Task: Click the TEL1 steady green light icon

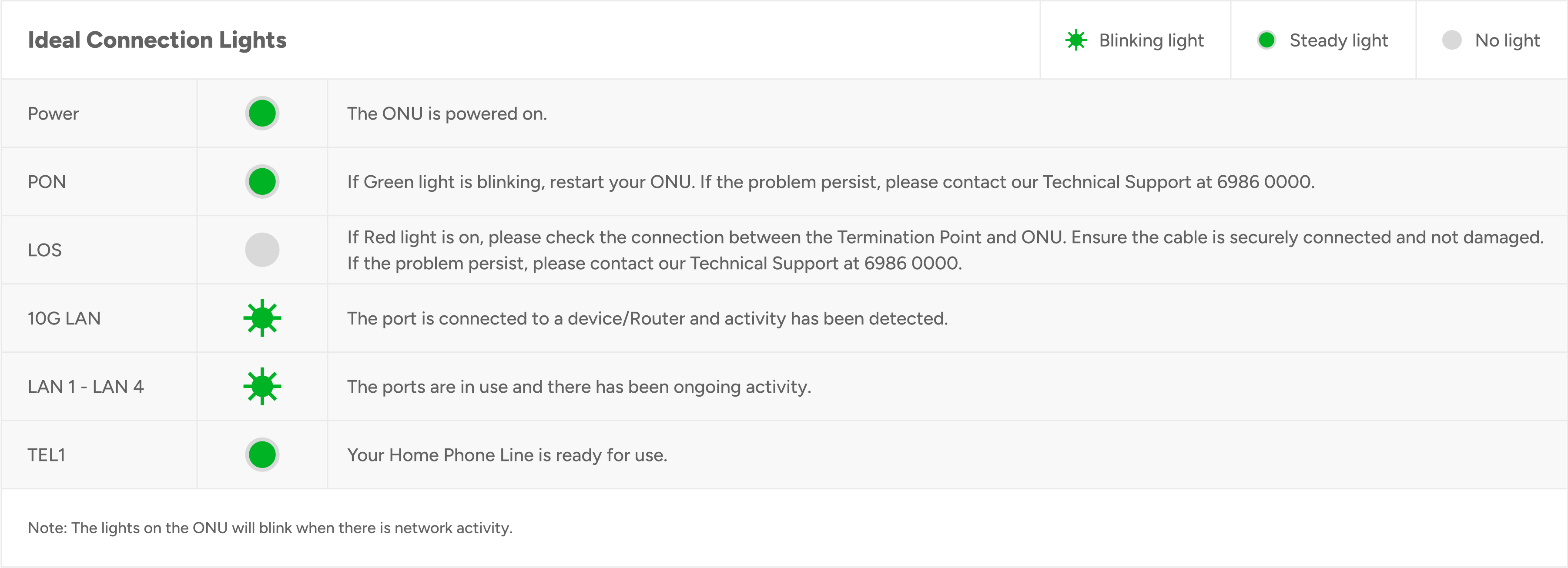Action: coord(262,455)
